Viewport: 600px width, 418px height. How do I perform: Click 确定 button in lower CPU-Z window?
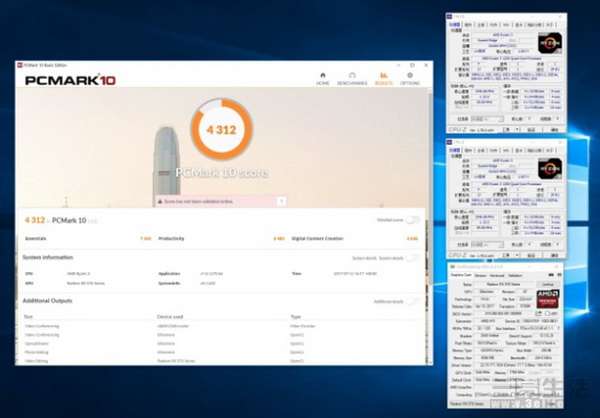pyautogui.click(x=554, y=255)
